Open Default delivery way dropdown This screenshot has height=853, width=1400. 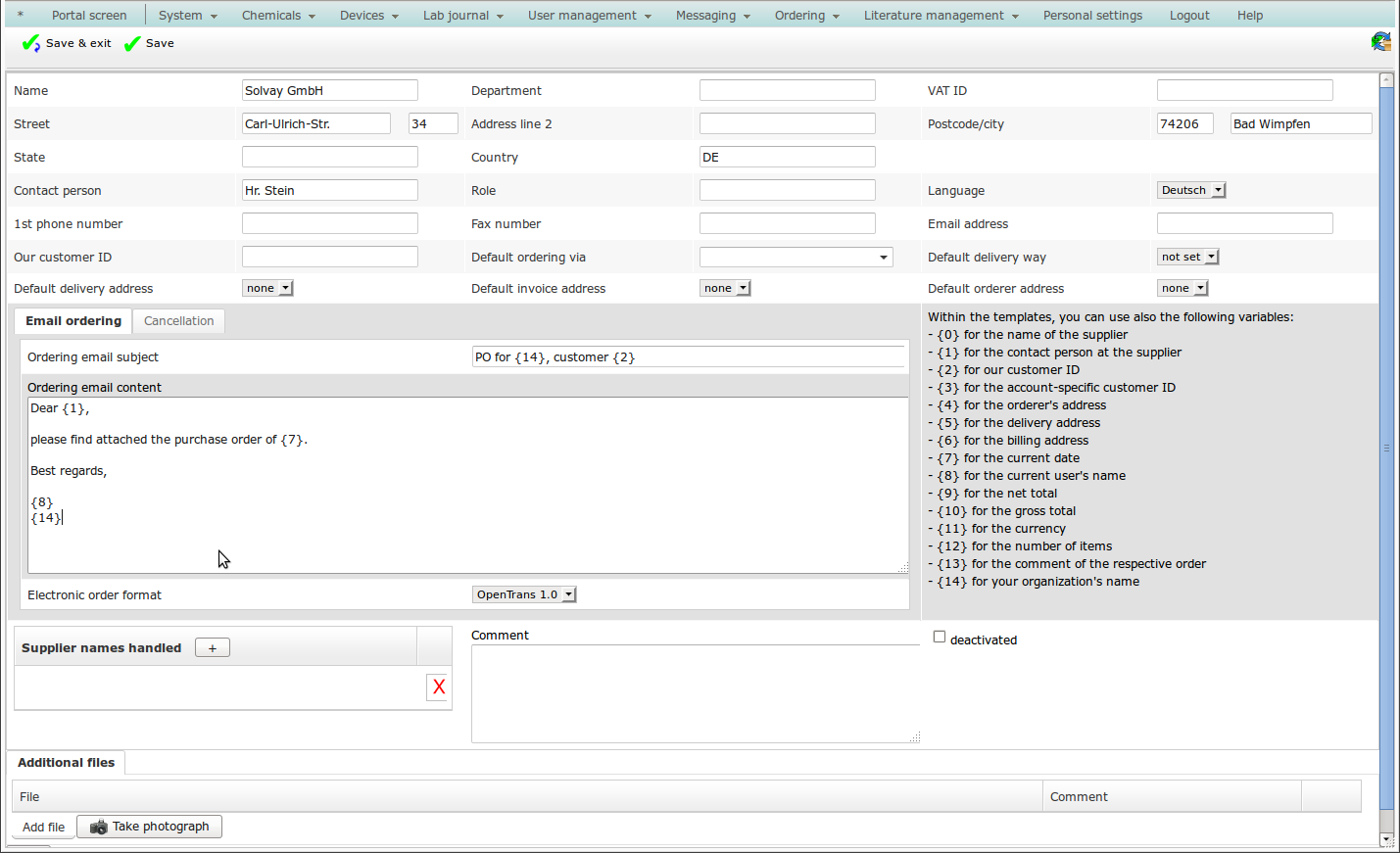(1187, 258)
